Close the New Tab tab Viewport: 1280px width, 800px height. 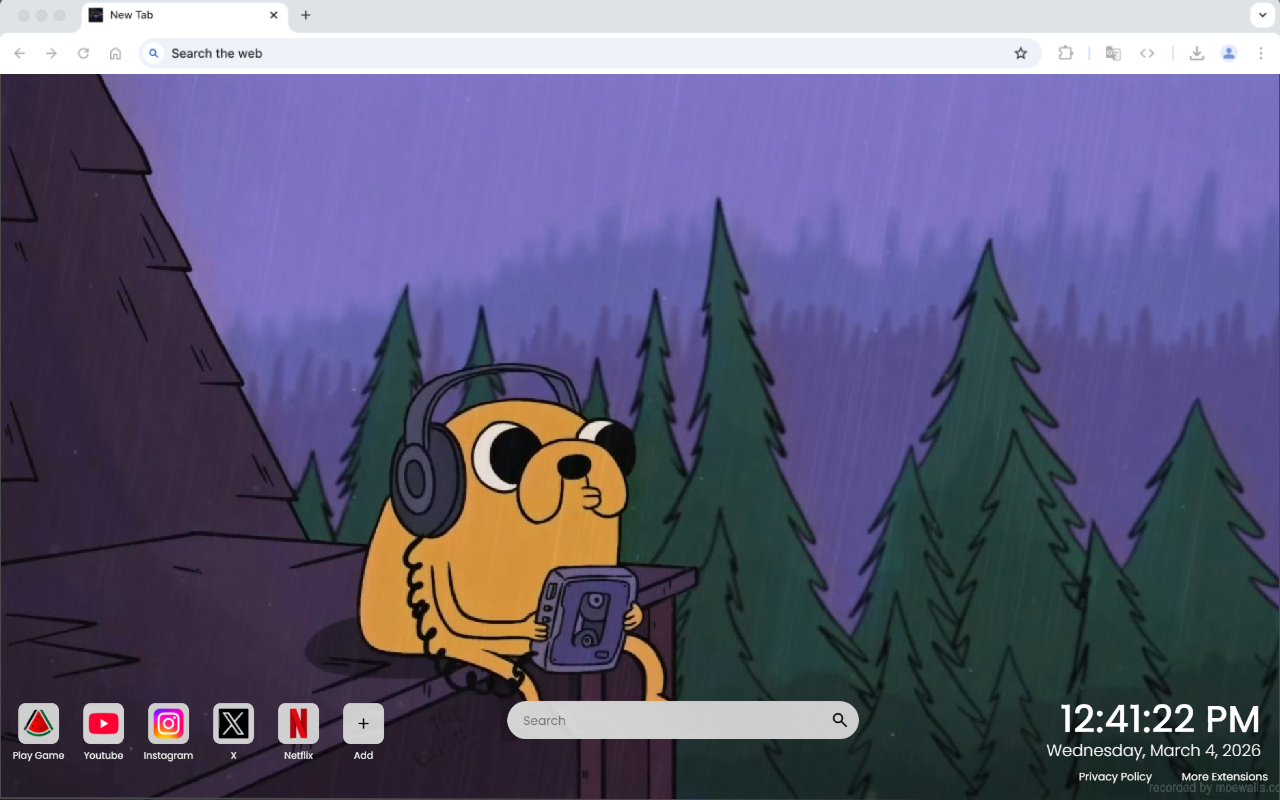click(x=274, y=15)
